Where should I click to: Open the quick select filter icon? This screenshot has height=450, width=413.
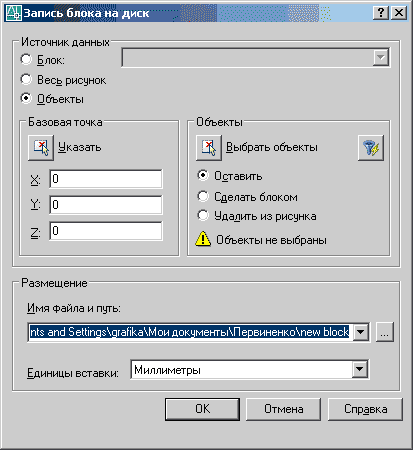(371, 148)
